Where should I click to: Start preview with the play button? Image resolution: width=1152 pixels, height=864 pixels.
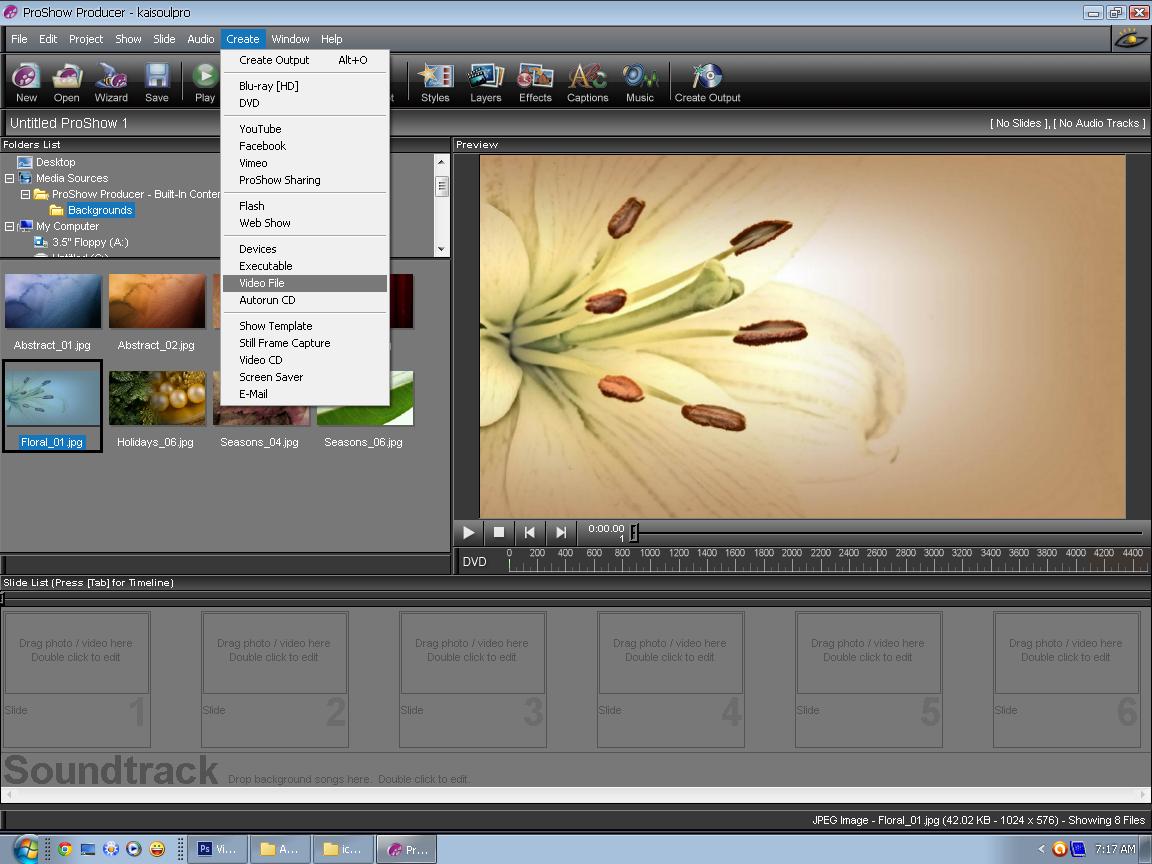(468, 533)
